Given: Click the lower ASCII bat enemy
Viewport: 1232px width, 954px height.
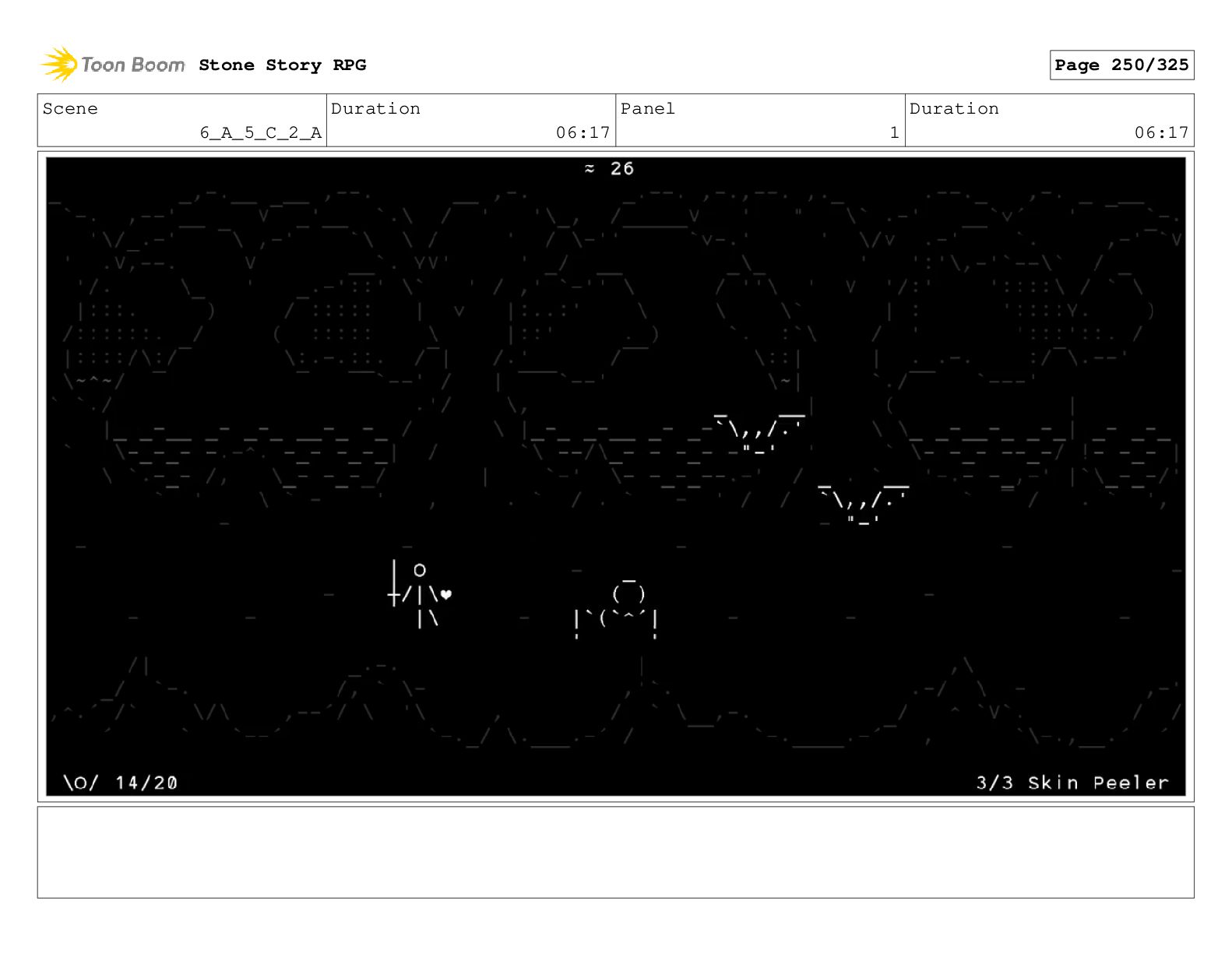Looking at the screenshot, I should pyautogui.click(x=863, y=504).
